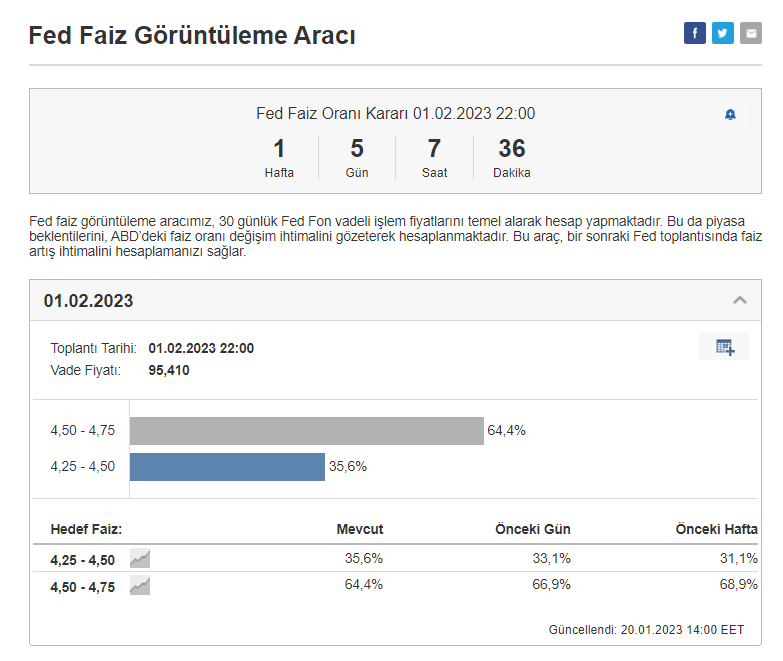Share the page via email icon
783x661 pixels.
tap(750, 33)
